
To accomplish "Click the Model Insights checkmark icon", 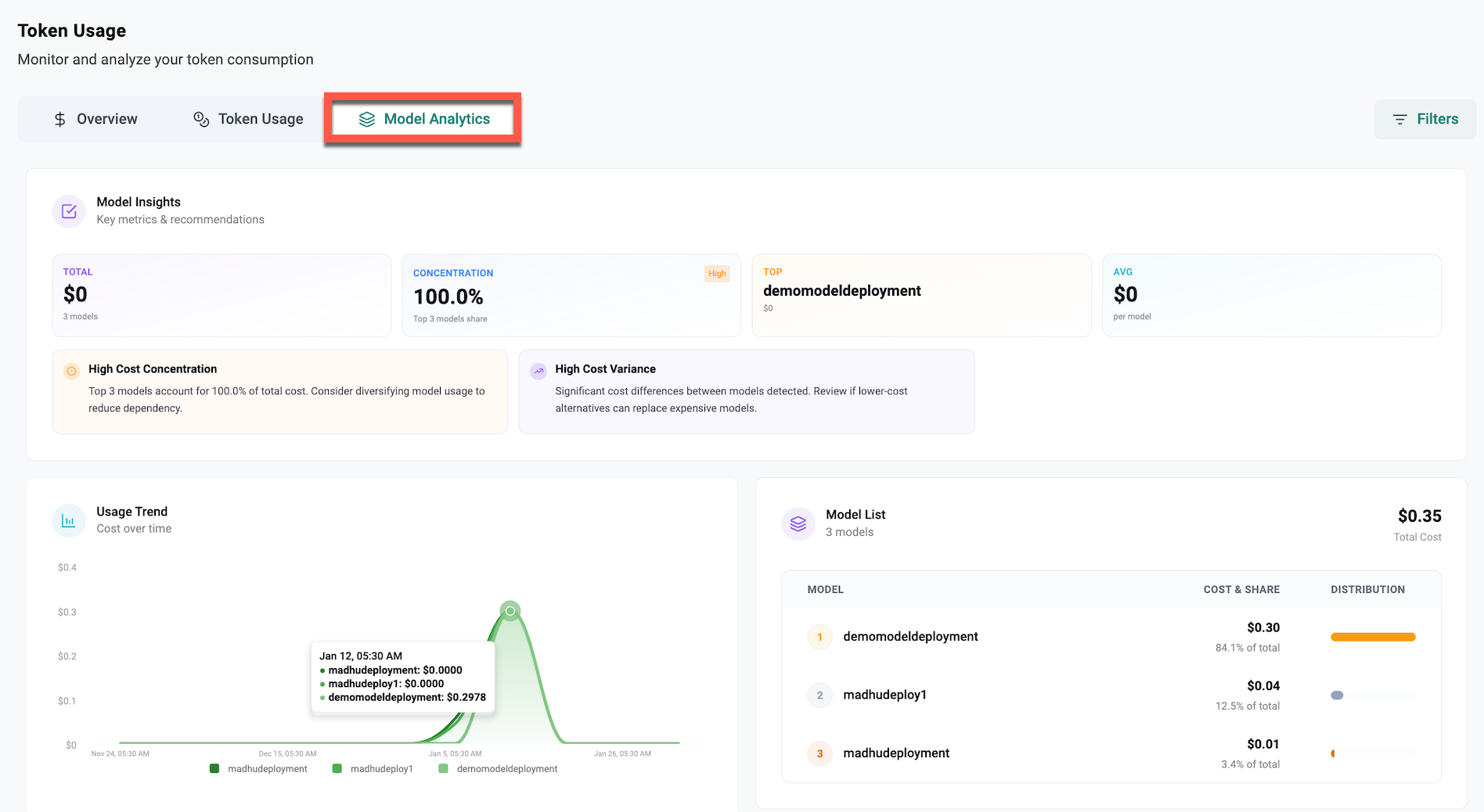I will click(x=69, y=211).
